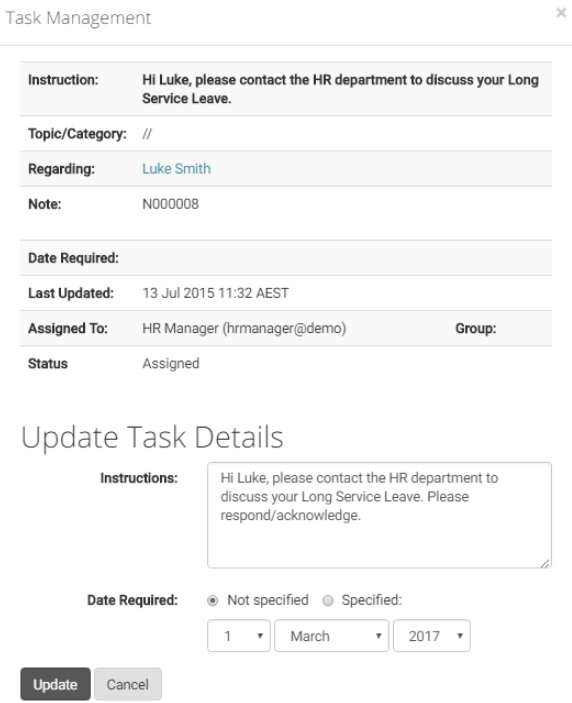572x703 pixels.
Task: Open the Luke Smith link
Action: click(x=176, y=169)
